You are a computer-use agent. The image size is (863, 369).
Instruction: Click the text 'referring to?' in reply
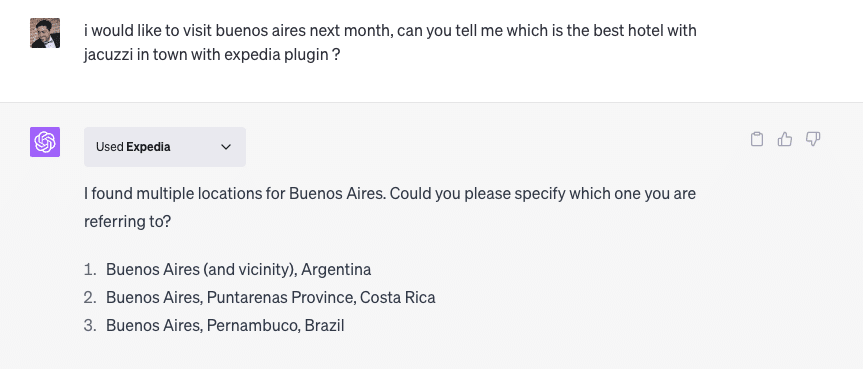[x=128, y=222]
